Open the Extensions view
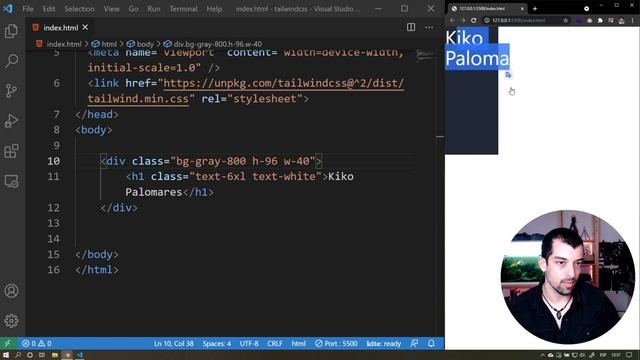This screenshot has height=360, width=640. pyautogui.click(x=11, y=151)
